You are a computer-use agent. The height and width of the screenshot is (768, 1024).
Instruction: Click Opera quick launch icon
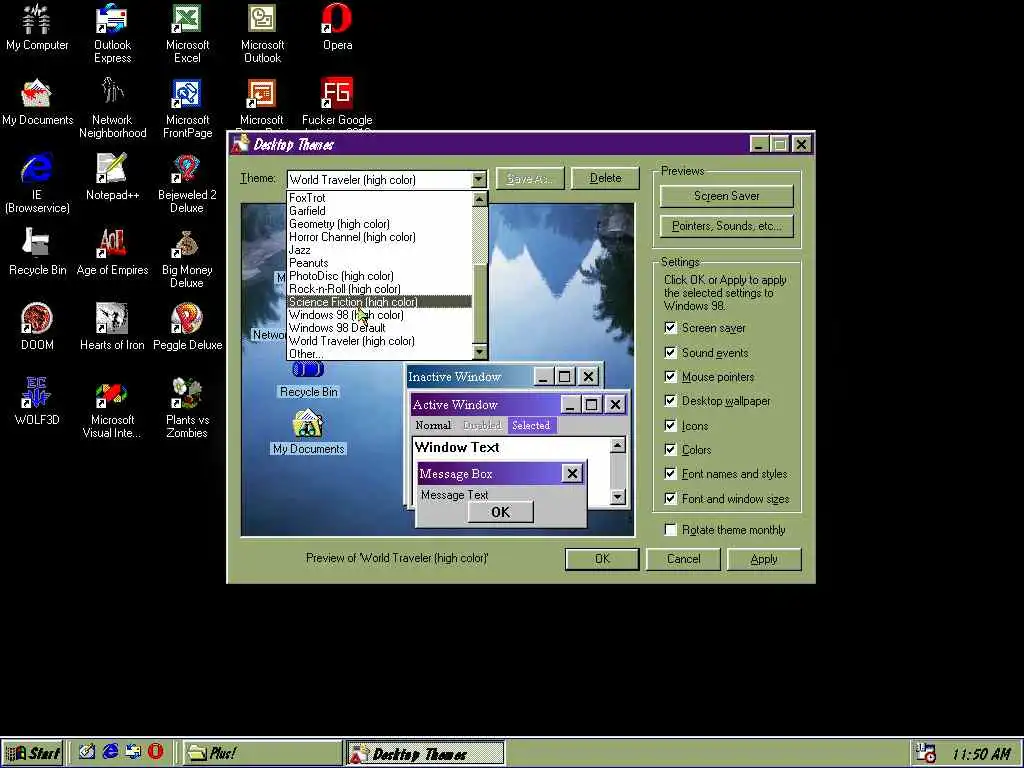155,752
